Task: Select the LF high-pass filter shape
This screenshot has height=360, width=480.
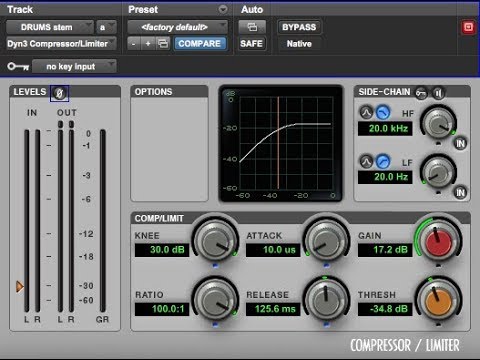Action: click(383, 162)
